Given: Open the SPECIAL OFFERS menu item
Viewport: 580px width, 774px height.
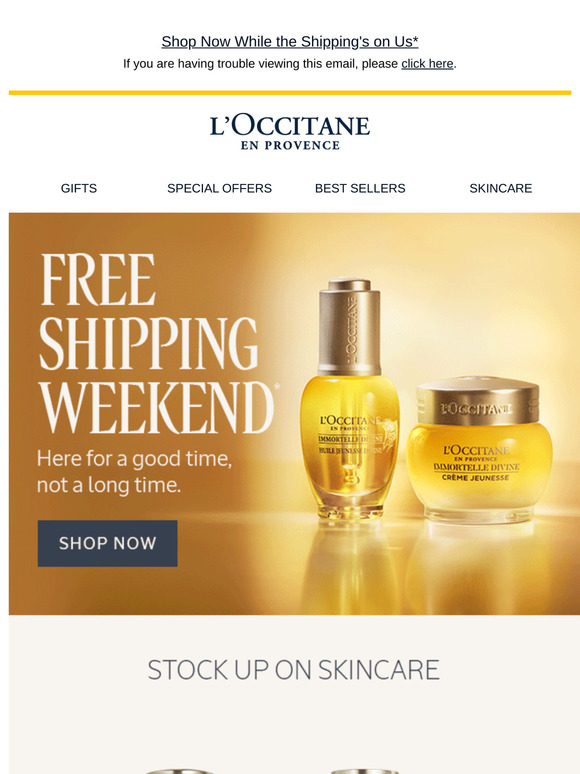Looking at the screenshot, I should tap(219, 188).
